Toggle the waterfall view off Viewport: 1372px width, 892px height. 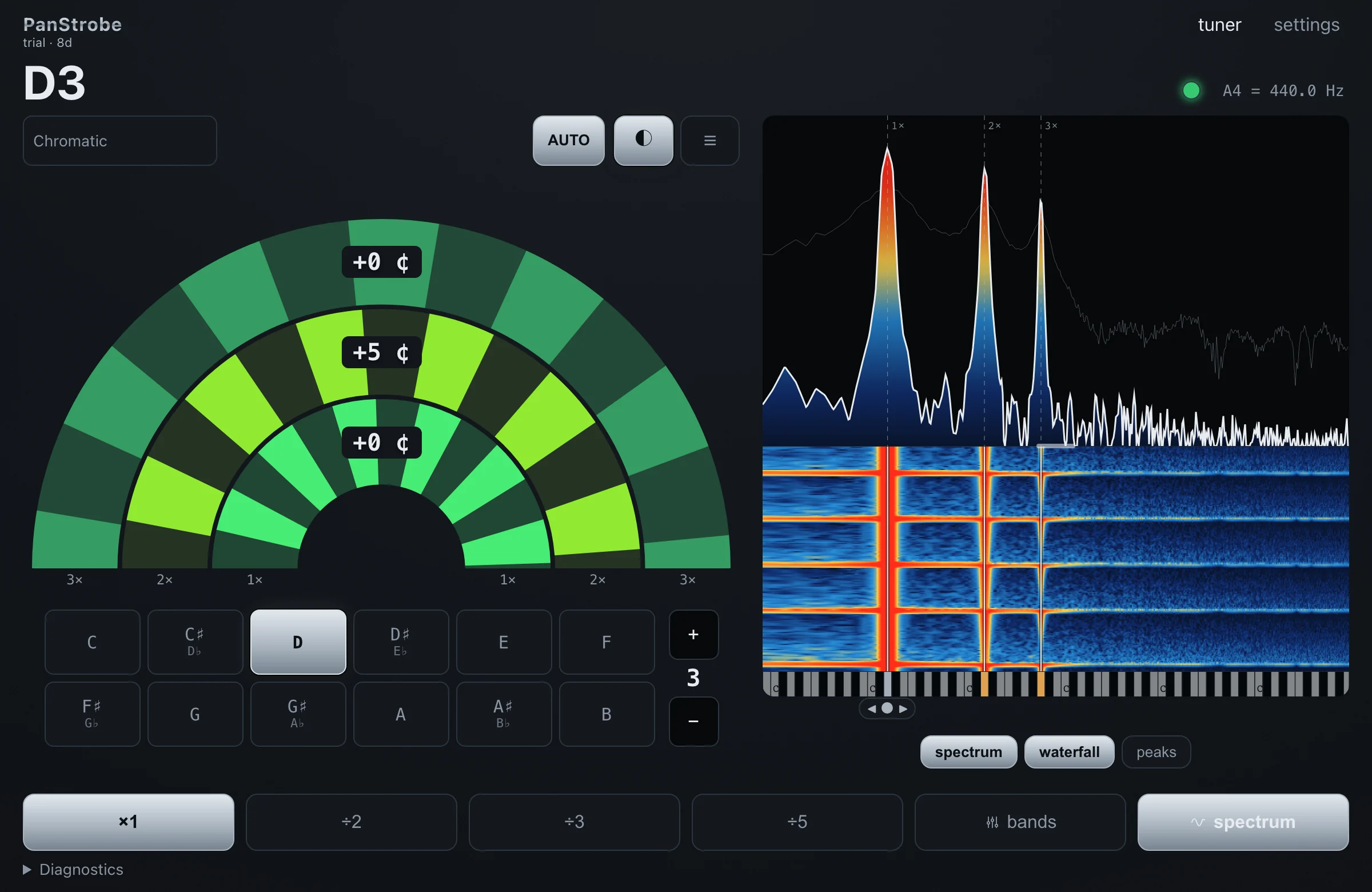pos(1069,752)
